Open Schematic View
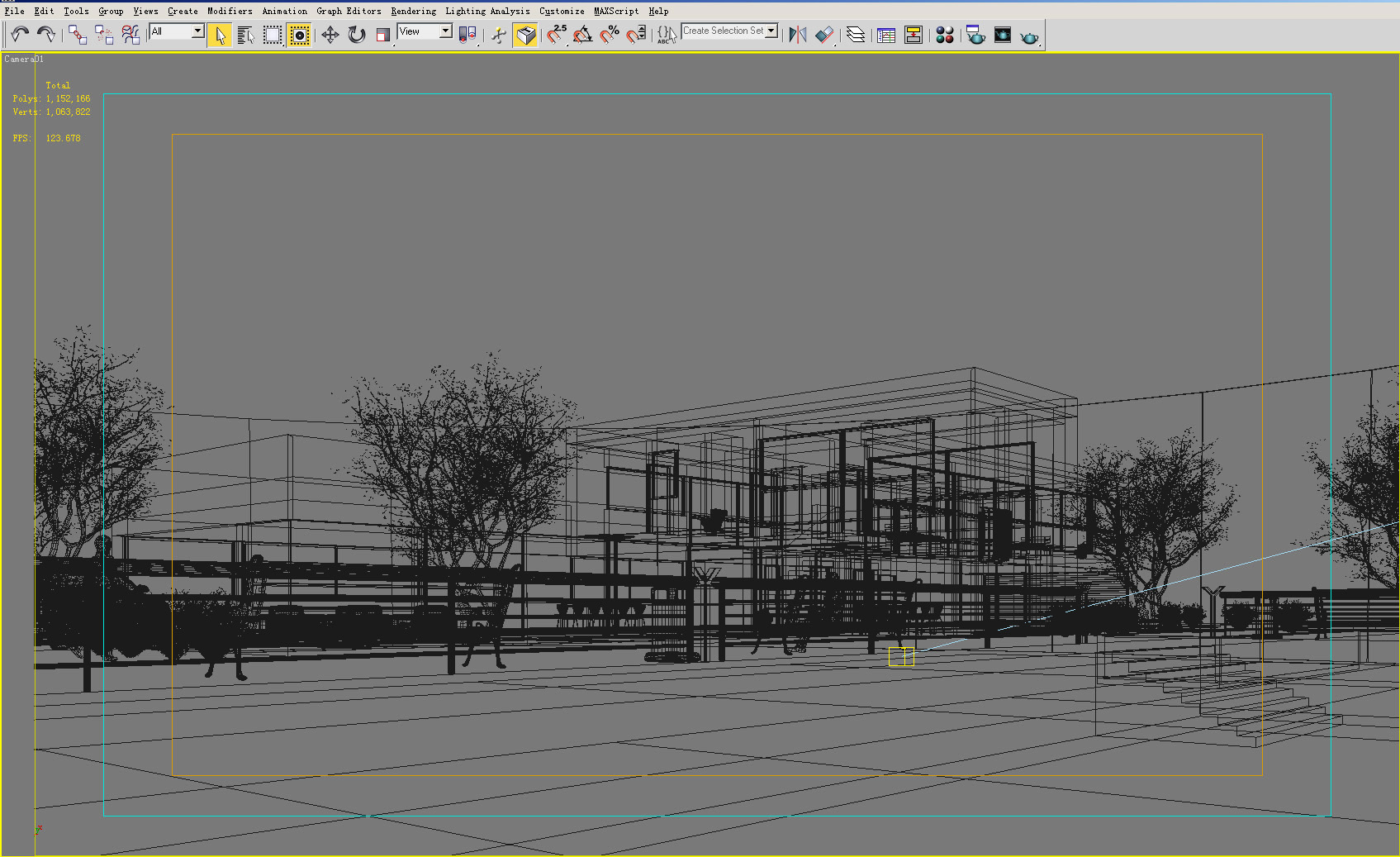The height and width of the screenshot is (857, 1400). click(914, 35)
